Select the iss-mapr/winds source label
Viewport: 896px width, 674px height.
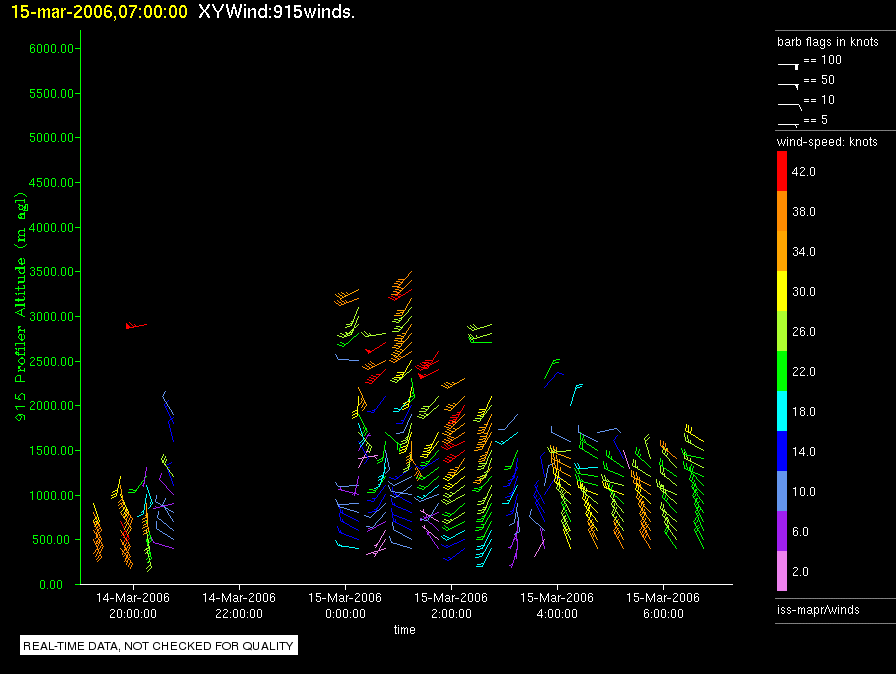(x=818, y=609)
